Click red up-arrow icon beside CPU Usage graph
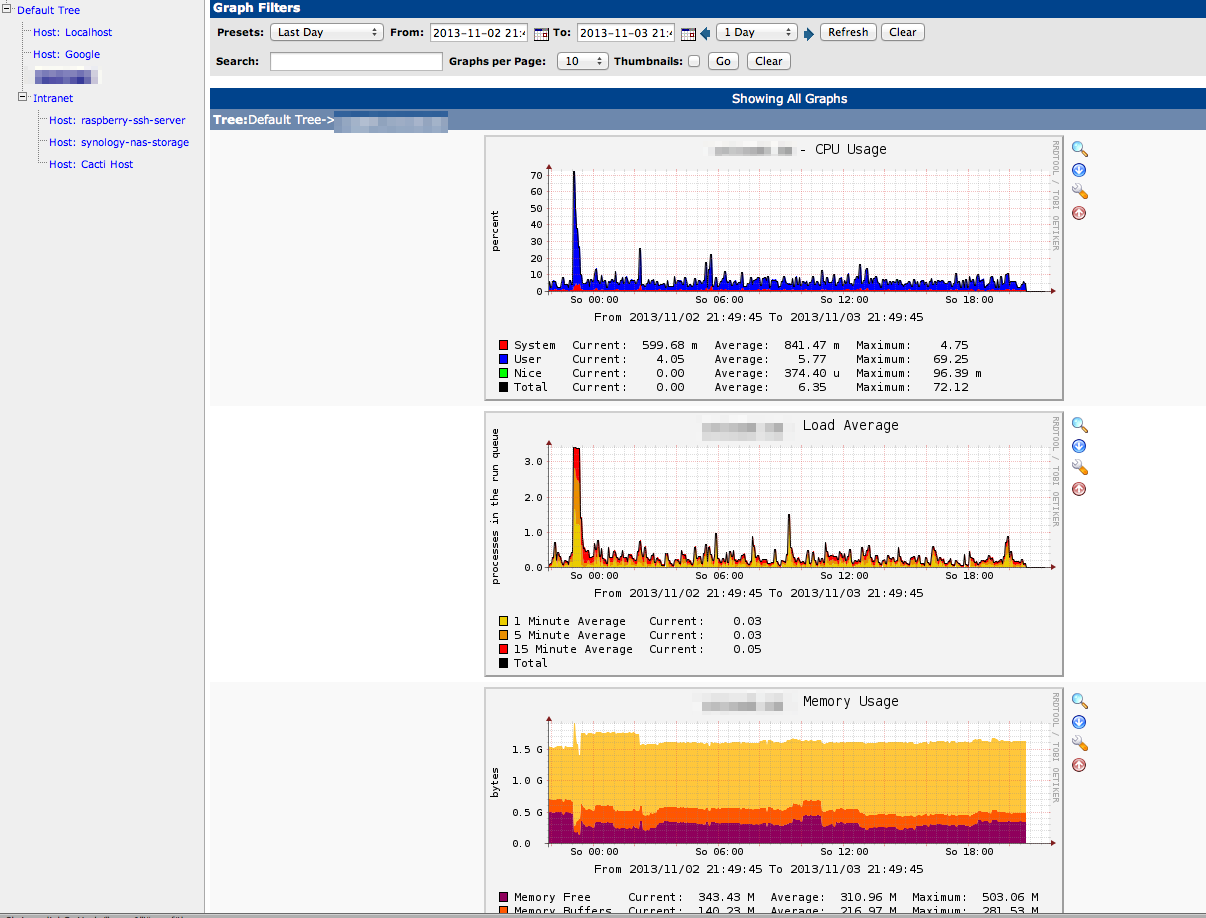 (x=1079, y=213)
